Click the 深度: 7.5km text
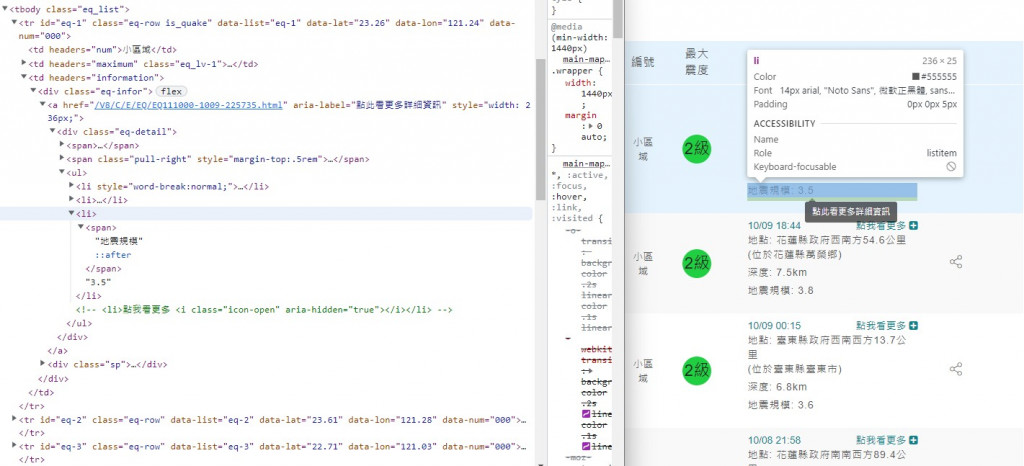This screenshot has width=1024, height=466. tap(778, 272)
